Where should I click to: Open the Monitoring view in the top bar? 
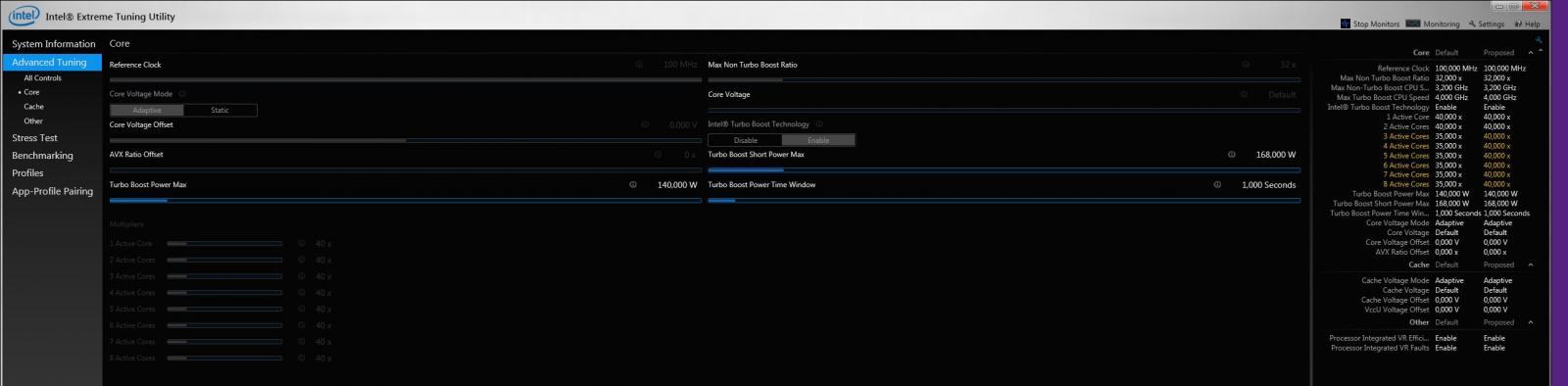[x=1433, y=24]
